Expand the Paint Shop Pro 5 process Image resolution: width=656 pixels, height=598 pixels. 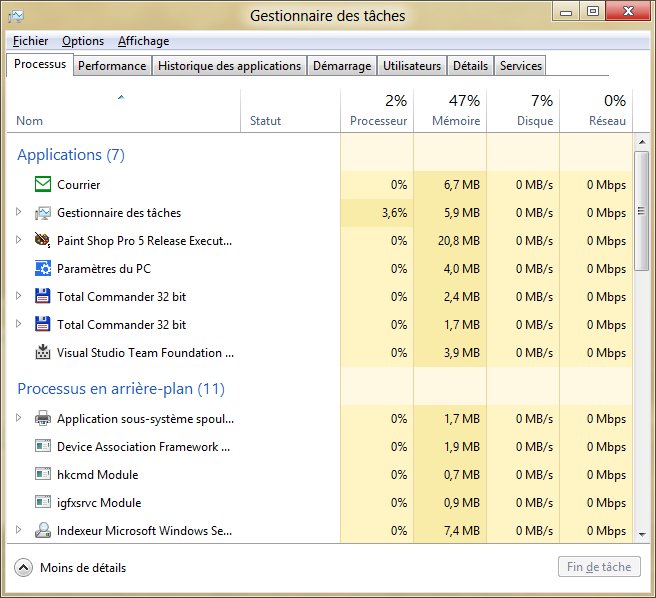tap(19, 241)
